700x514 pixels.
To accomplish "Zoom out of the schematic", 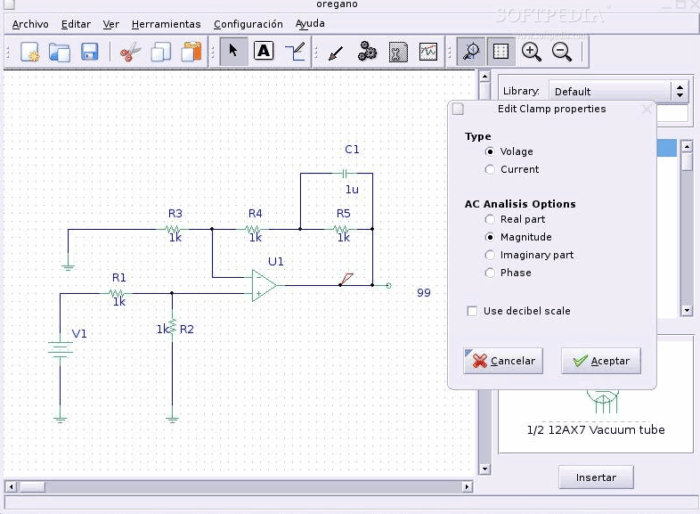I will point(562,52).
